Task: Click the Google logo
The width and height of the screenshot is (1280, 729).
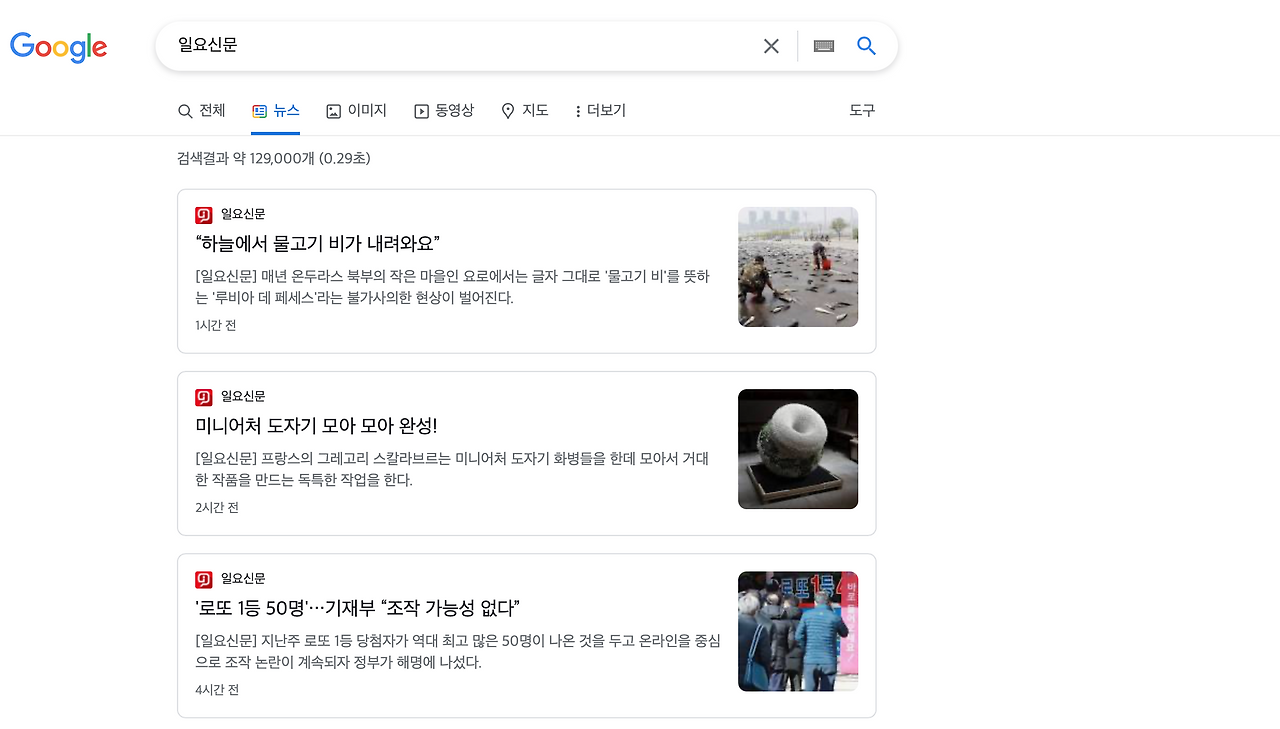Action: pyautogui.click(x=58, y=46)
